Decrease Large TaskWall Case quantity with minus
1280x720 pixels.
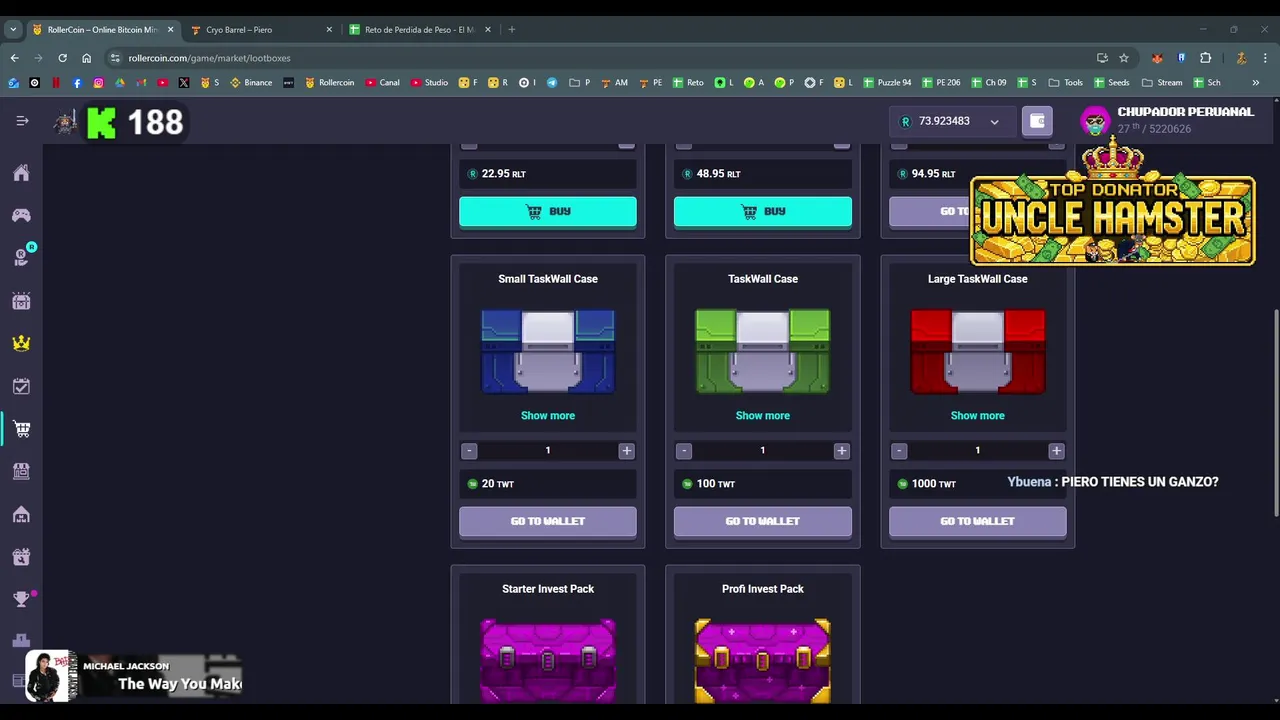[899, 451]
